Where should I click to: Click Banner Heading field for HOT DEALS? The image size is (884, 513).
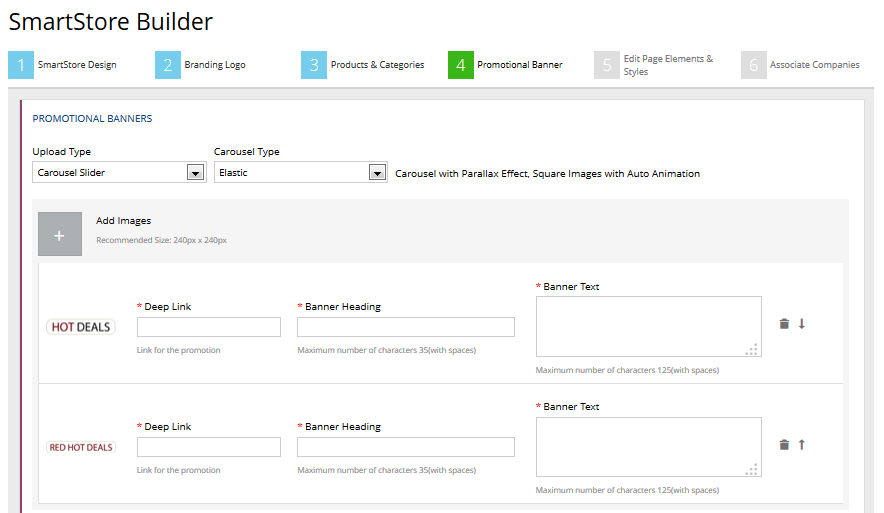[x=406, y=327]
